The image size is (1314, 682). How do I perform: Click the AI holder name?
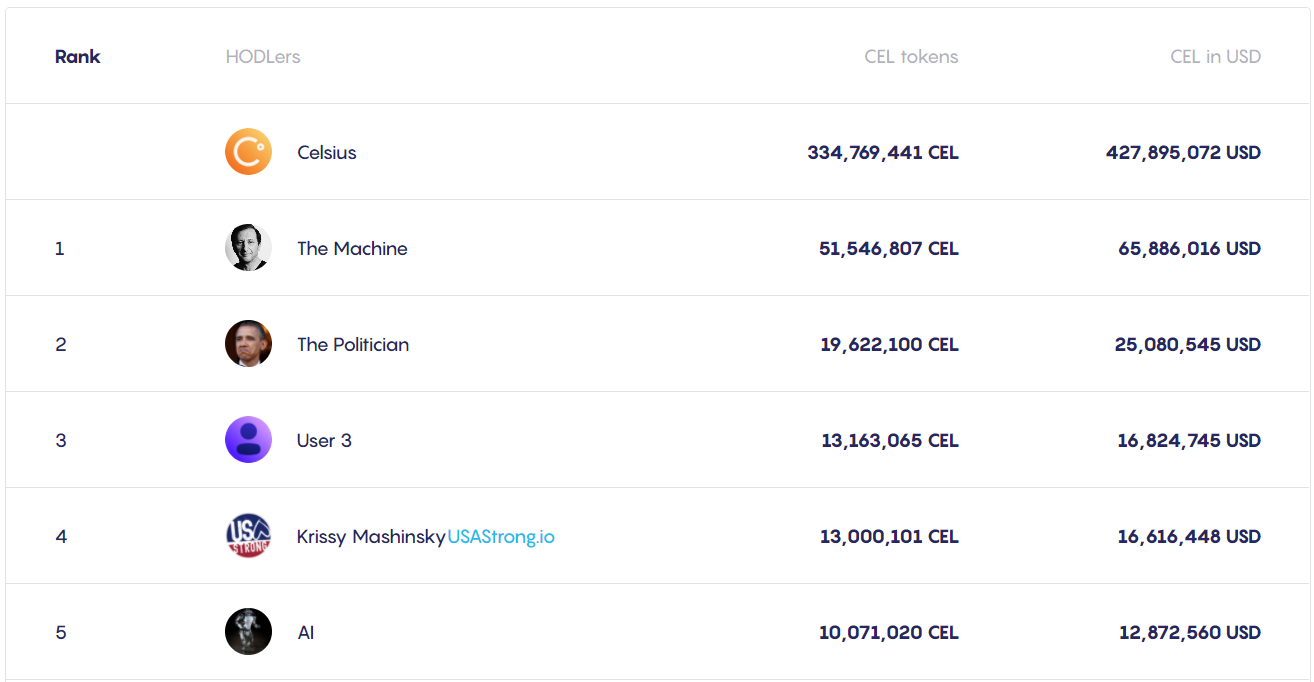coord(306,633)
